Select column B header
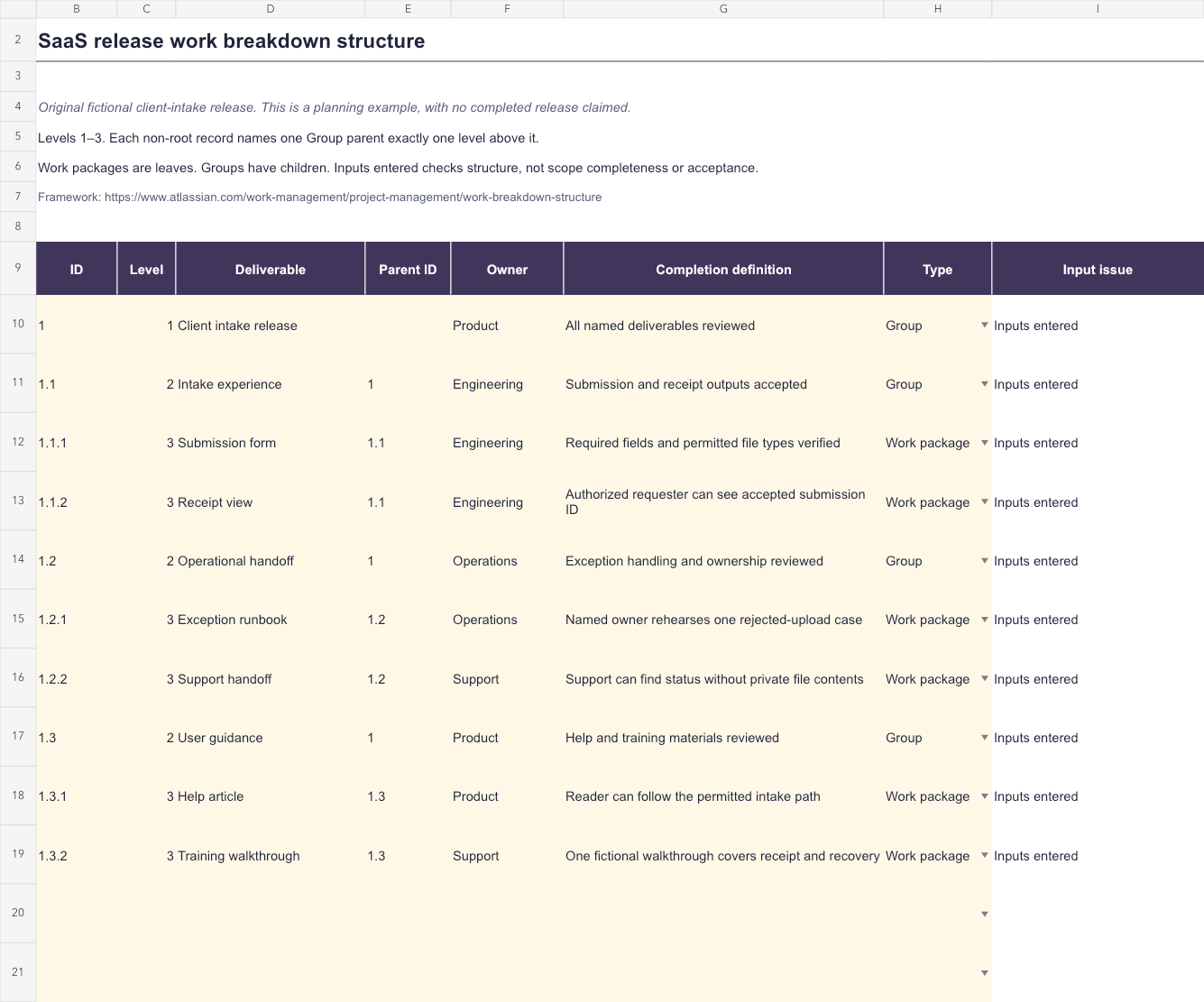 [x=77, y=8]
